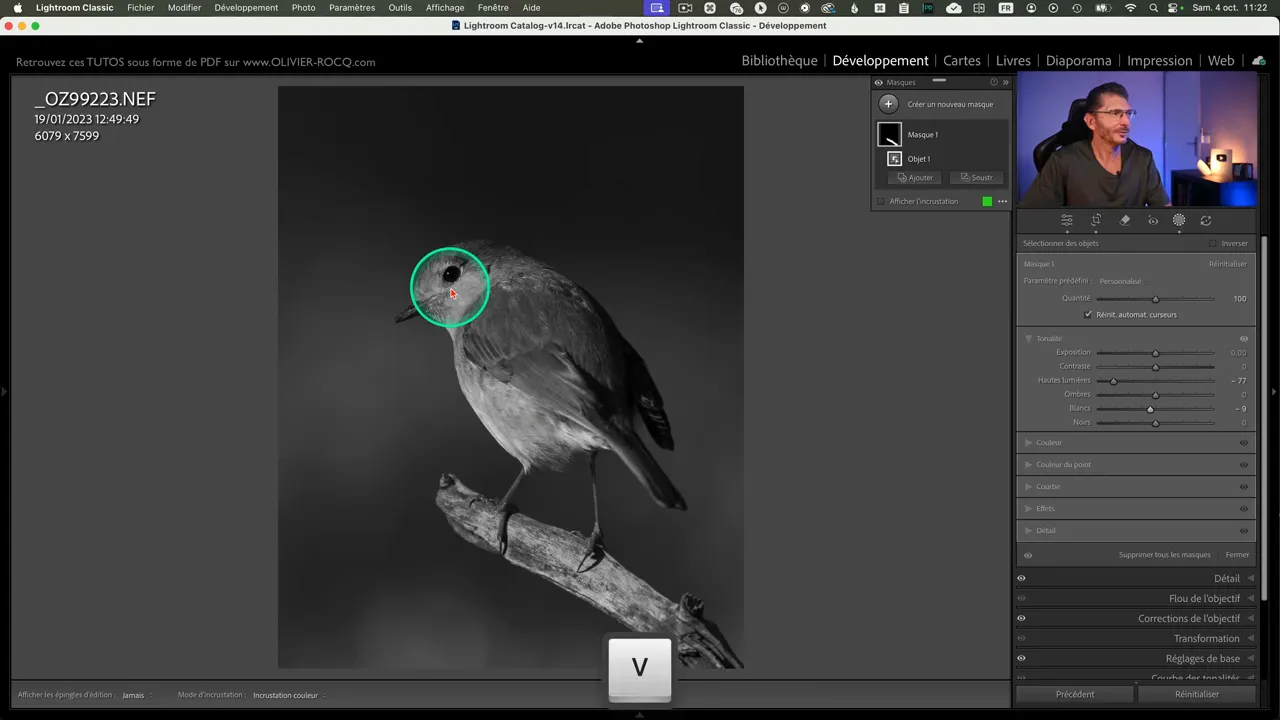The height and width of the screenshot is (720, 1280).
Task: Click the Edit sliders icon in tool strip
Action: pyautogui.click(x=1067, y=221)
